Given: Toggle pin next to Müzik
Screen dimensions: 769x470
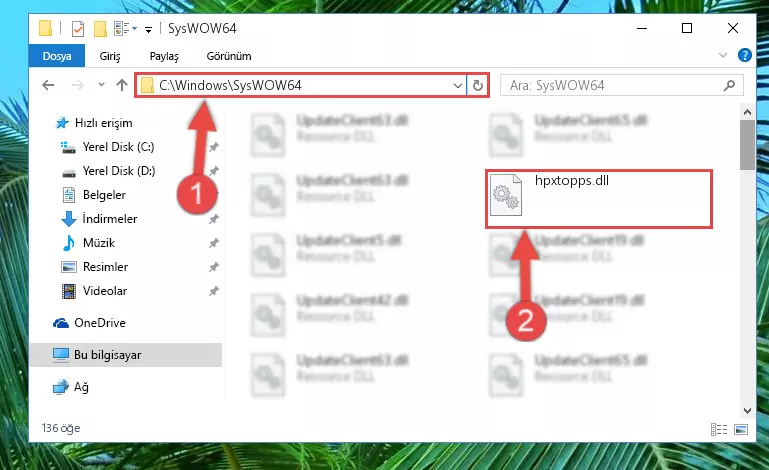Looking at the screenshot, I should point(213,243).
